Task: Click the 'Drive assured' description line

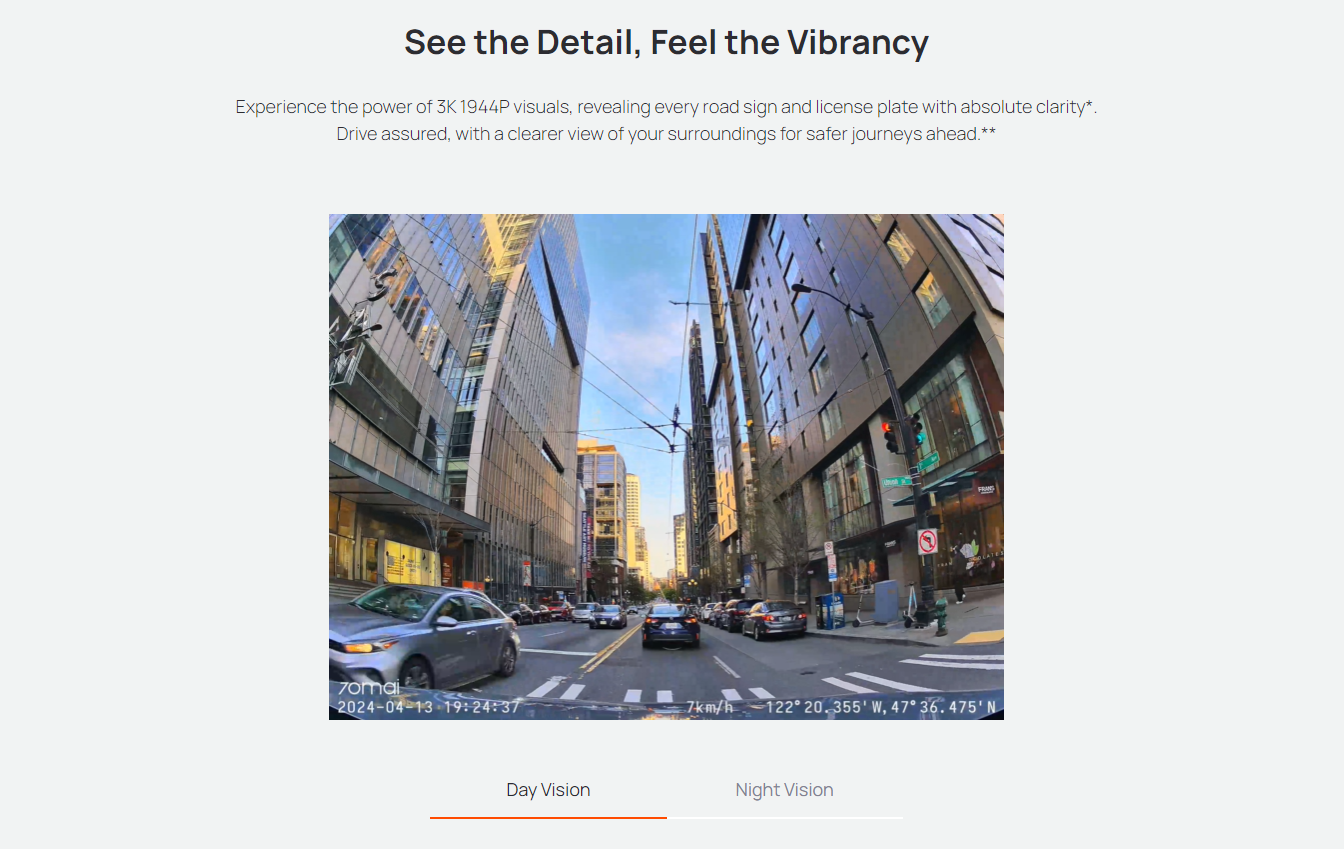Action: coord(666,134)
